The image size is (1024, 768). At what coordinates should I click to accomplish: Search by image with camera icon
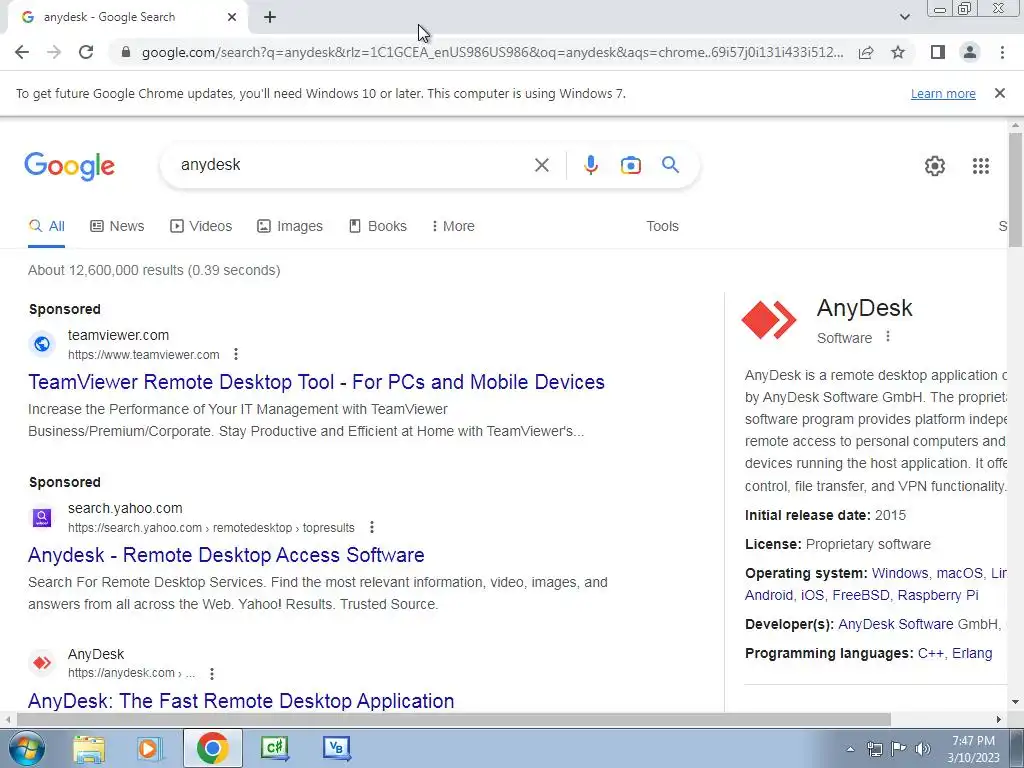pos(631,165)
